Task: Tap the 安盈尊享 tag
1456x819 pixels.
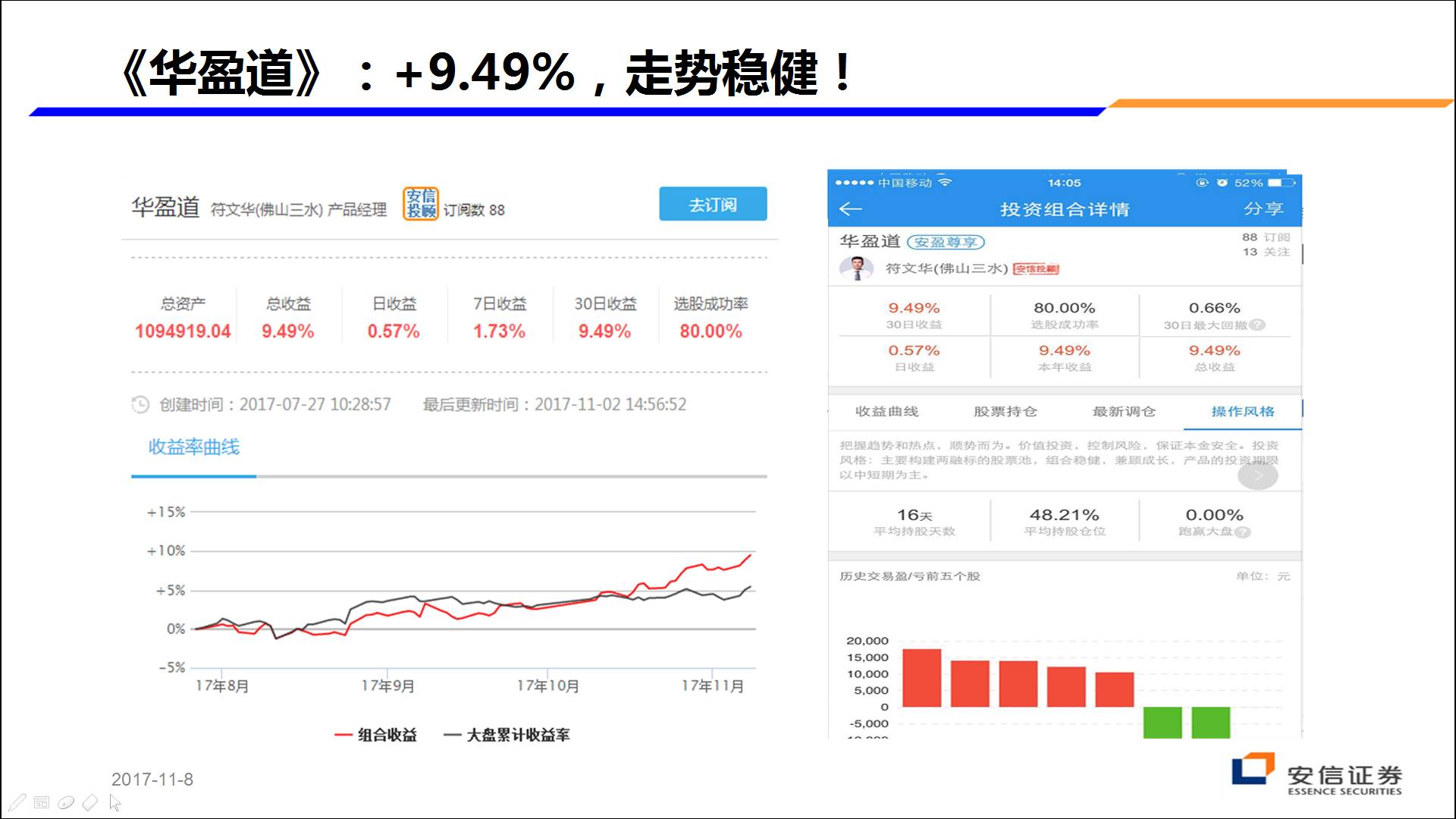Action: tap(946, 242)
